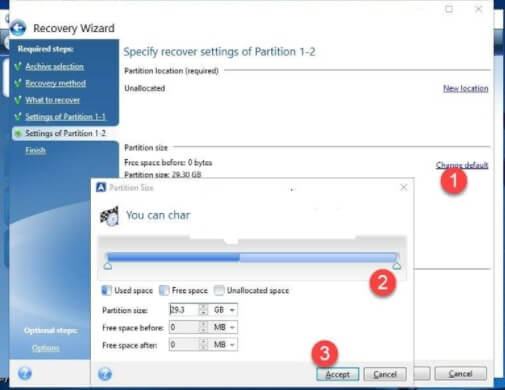This screenshot has width=505, height=390.
Task: Open the Recovery method step
Action: [x=56, y=83]
